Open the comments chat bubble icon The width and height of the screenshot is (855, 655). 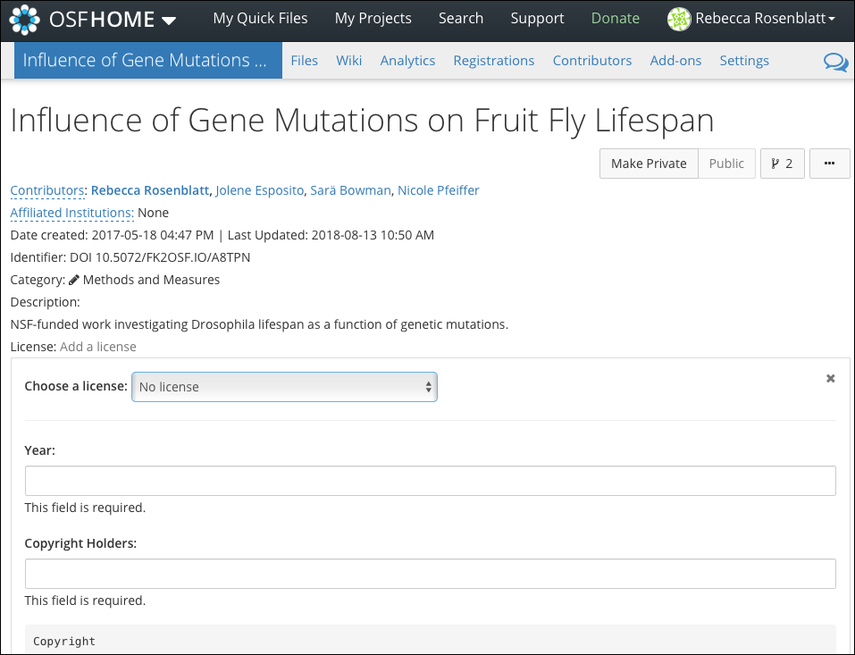click(x=835, y=62)
